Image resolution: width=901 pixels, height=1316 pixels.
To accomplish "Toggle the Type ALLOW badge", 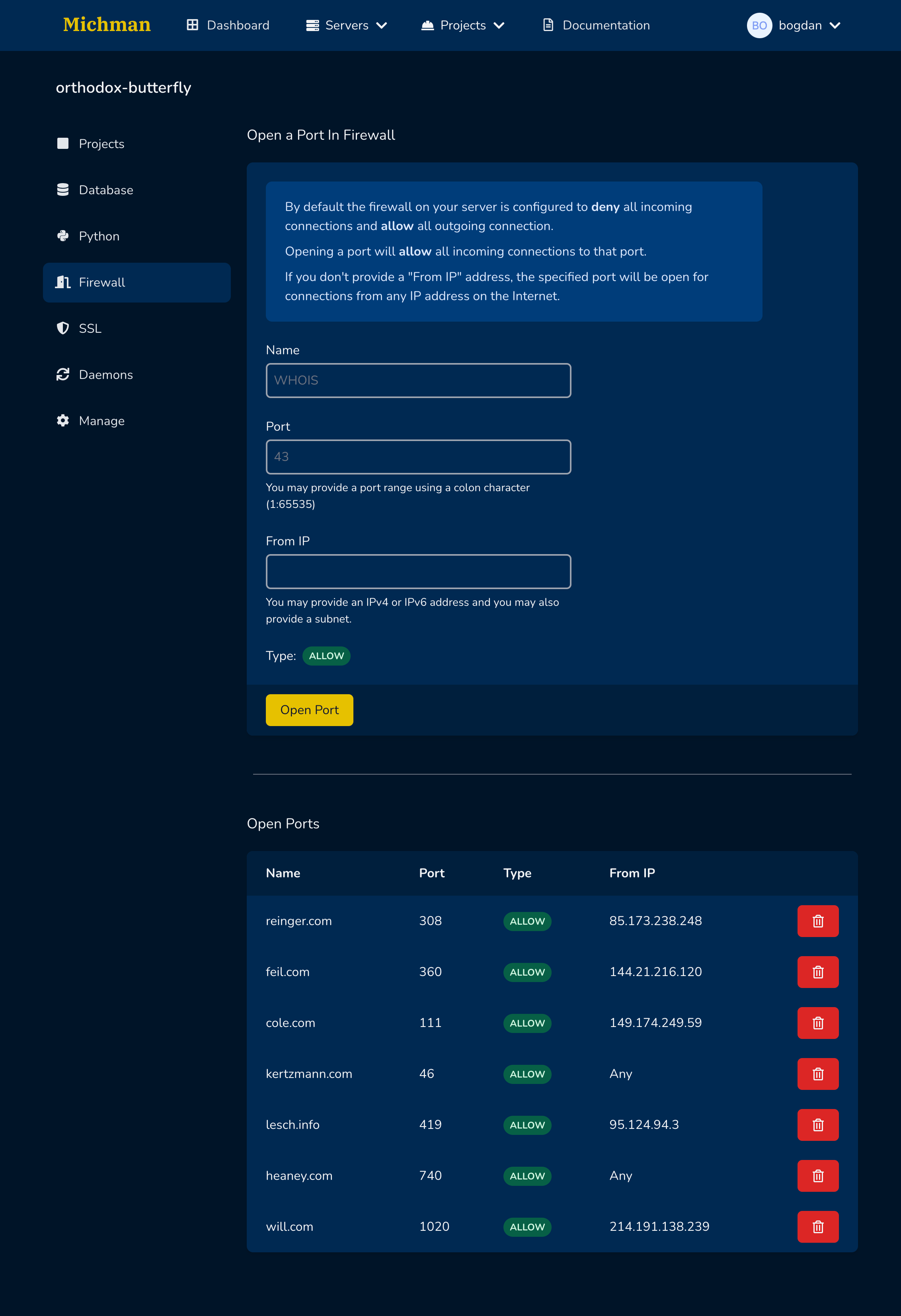I will (326, 656).
